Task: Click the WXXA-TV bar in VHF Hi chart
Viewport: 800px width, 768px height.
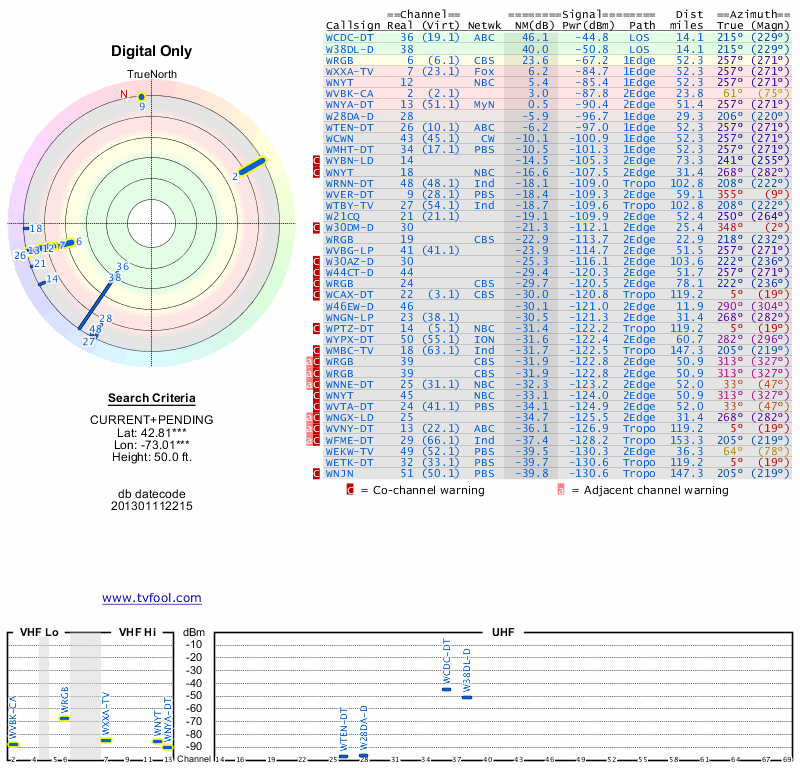Action: 106,740
